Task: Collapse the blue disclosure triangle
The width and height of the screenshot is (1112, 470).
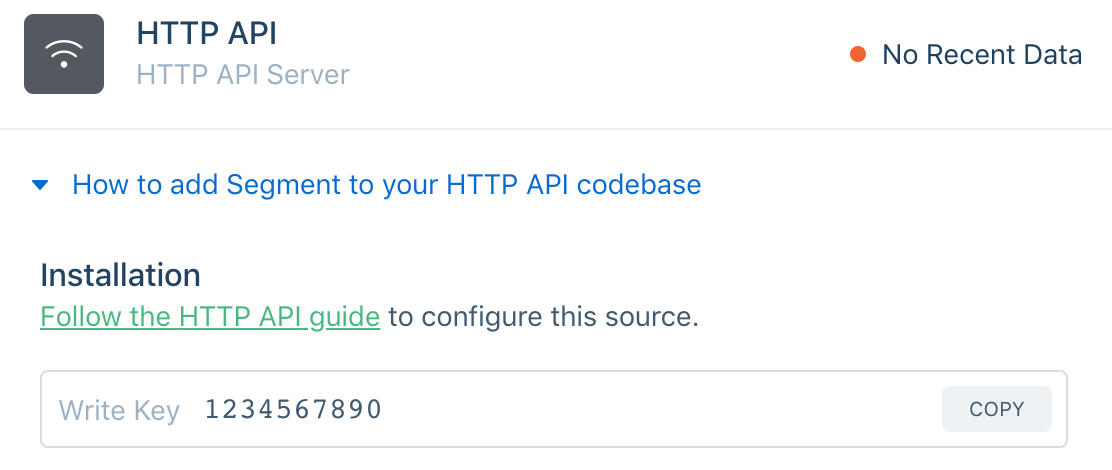Action: 40,185
